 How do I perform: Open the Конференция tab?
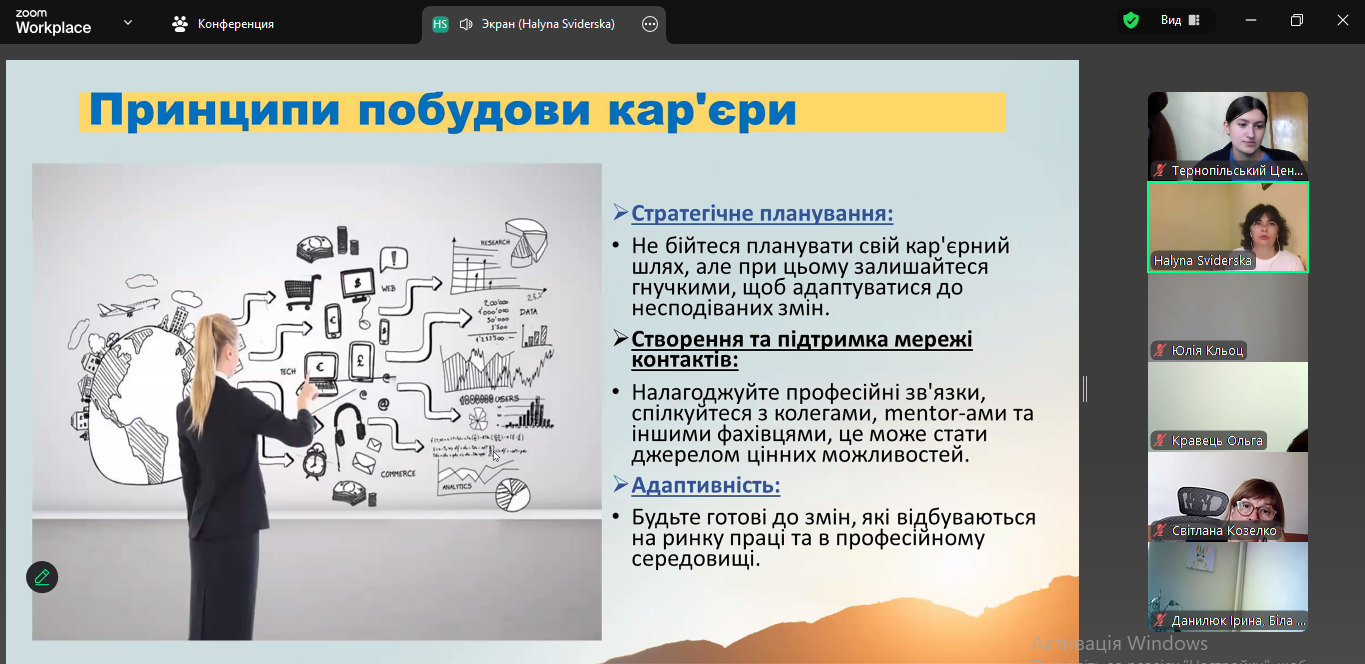223,24
